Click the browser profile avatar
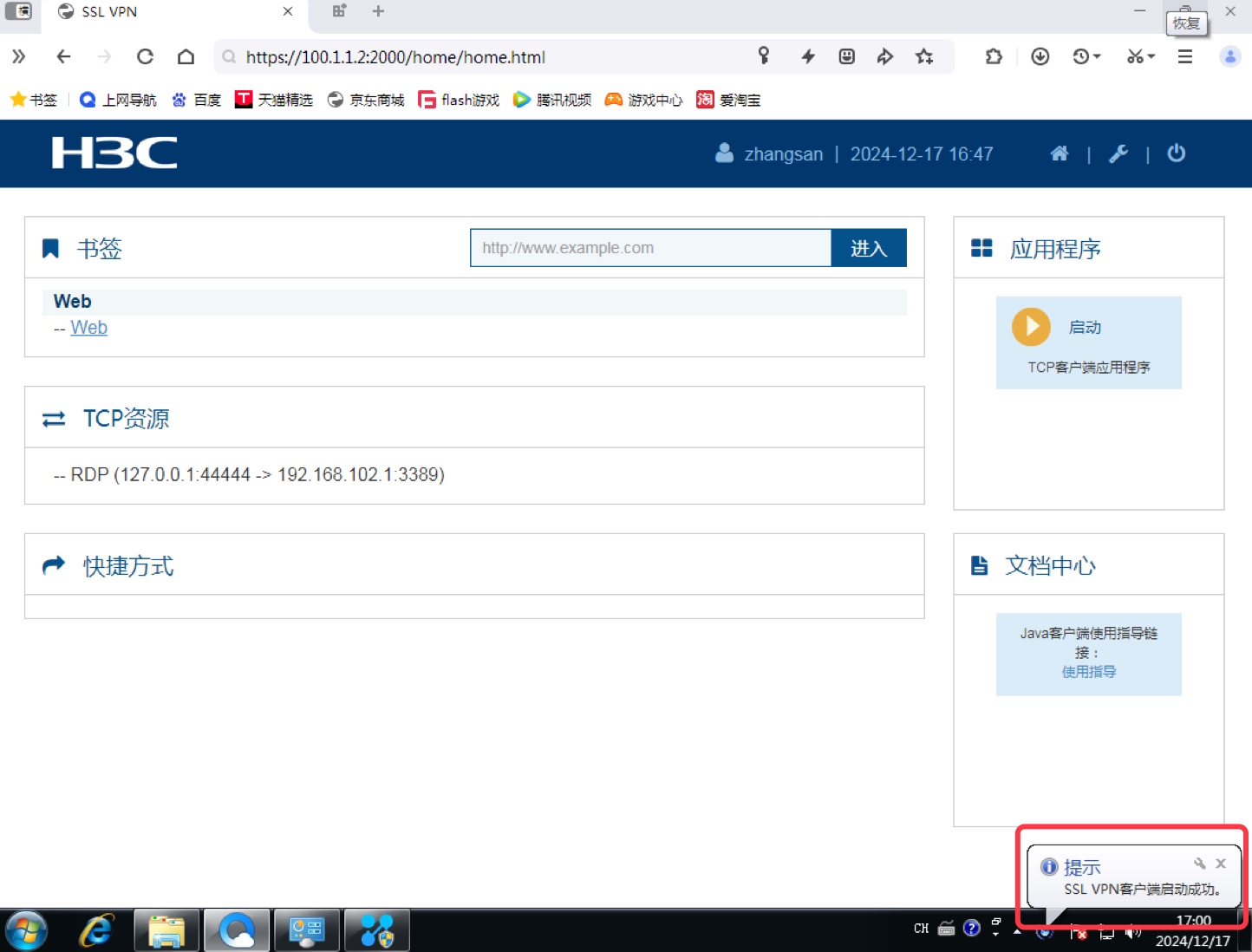 coord(1229,56)
